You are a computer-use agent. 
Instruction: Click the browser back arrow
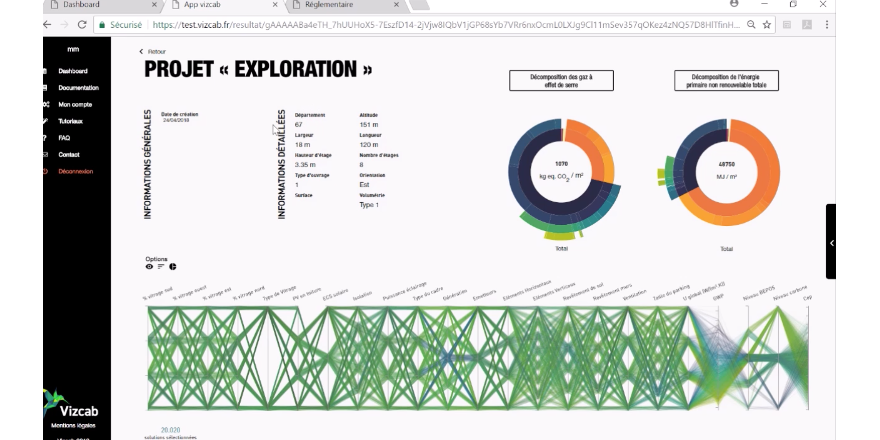coord(47,25)
